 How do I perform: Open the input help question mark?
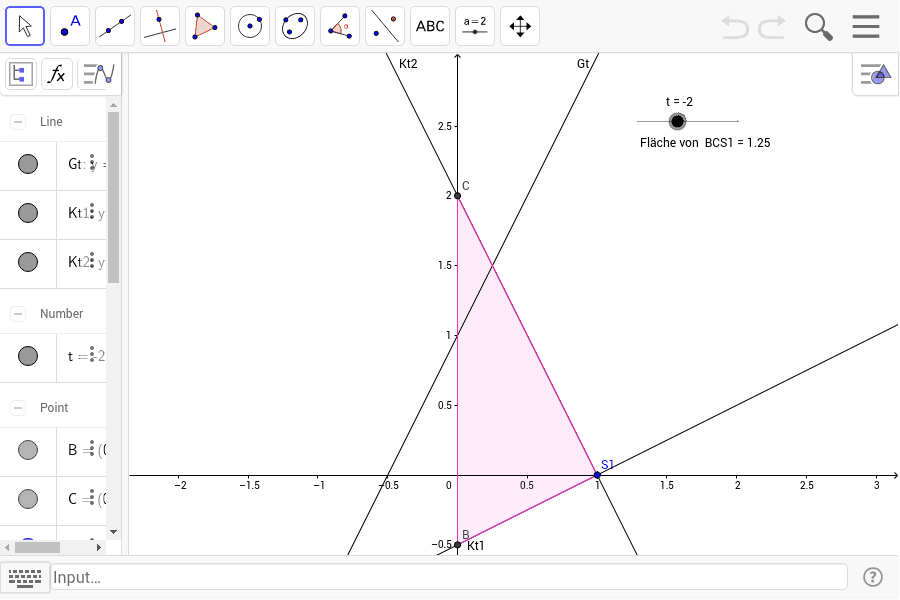click(x=873, y=577)
